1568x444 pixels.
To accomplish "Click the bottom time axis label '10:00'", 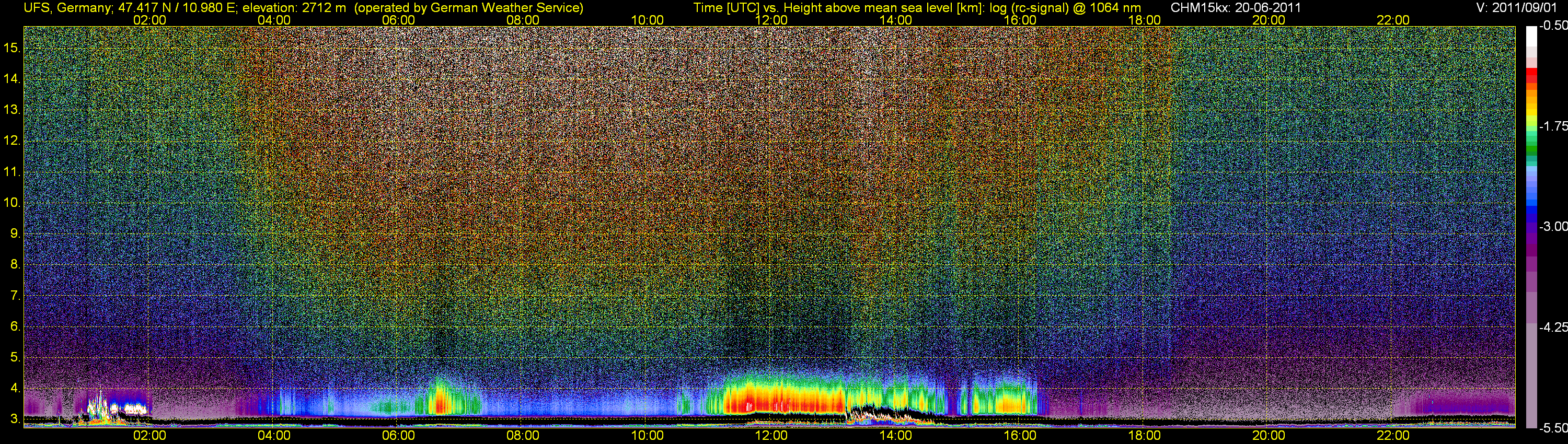I will [647, 436].
